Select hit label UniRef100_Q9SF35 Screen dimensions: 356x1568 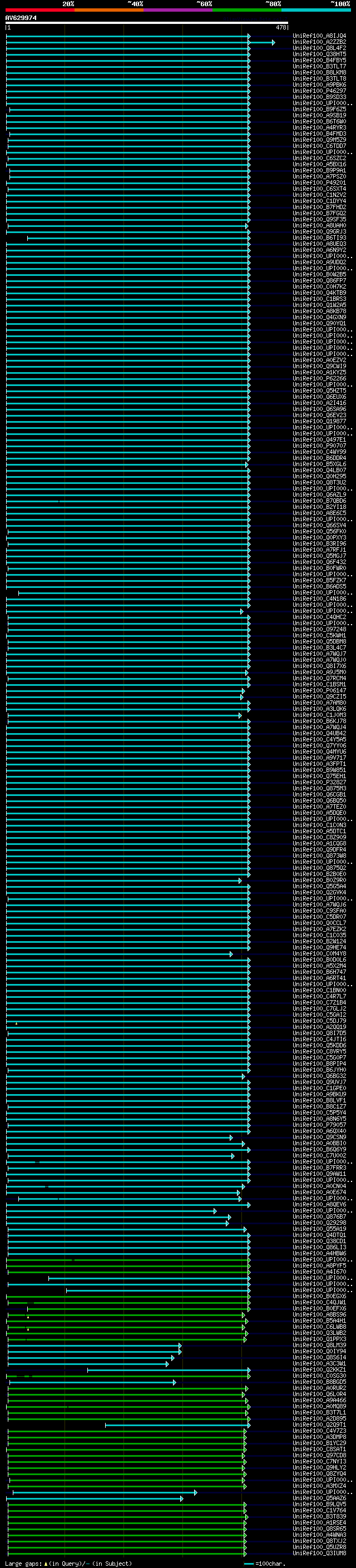tap(319, 219)
